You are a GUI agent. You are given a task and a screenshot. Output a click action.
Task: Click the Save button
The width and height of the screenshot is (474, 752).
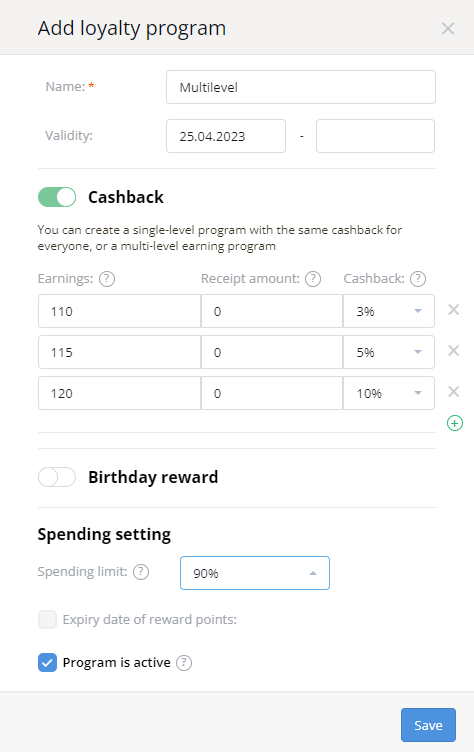pyautogui.click(x=428, y=725)
